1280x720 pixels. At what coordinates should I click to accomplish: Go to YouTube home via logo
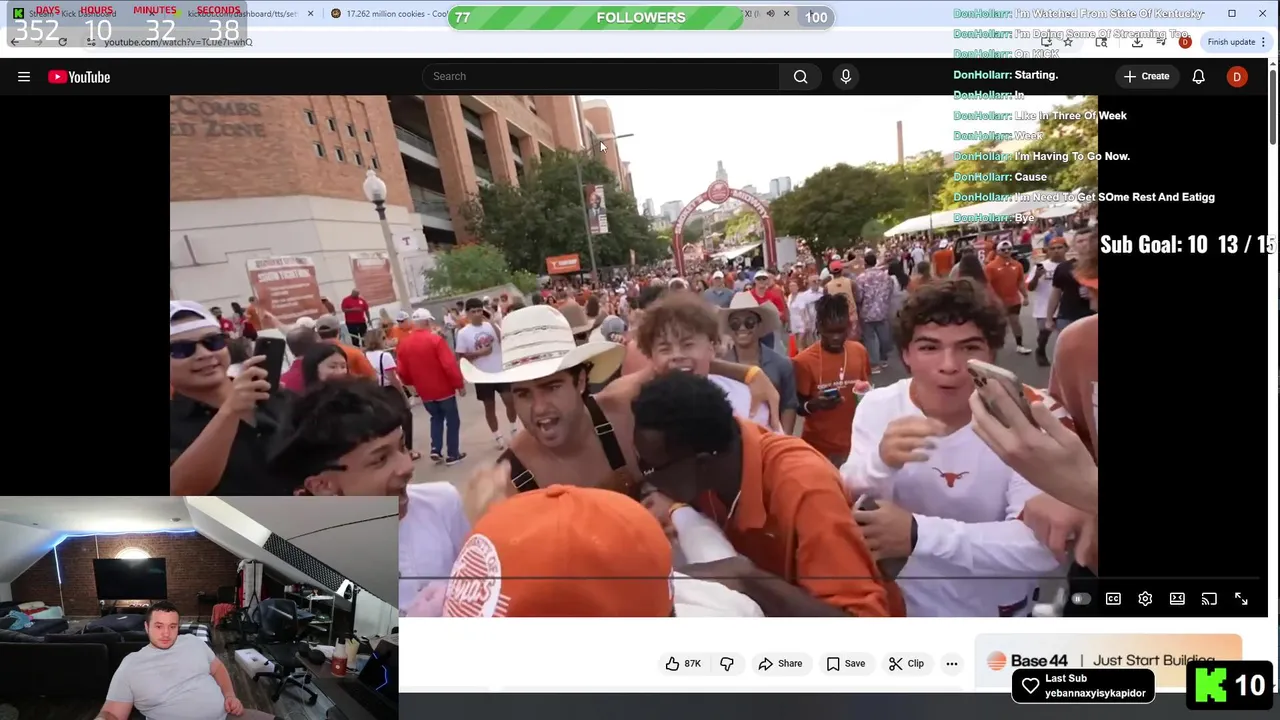79,77
